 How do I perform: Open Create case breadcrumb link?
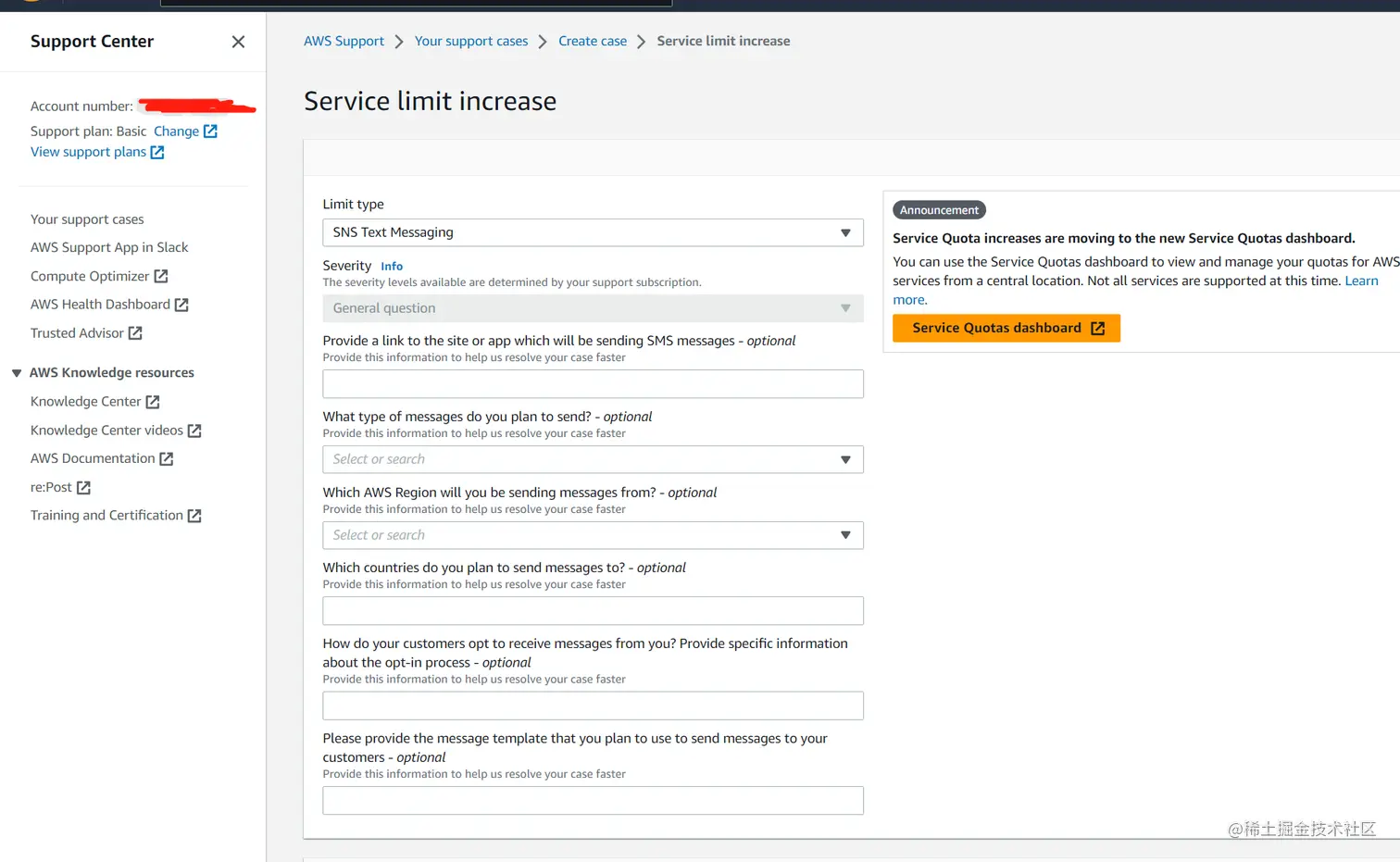(593, 41)
